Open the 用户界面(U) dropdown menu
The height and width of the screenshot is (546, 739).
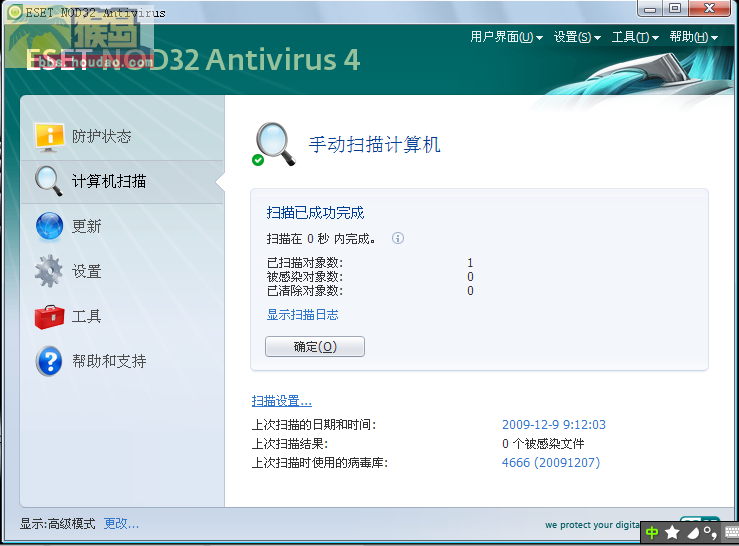506,37
